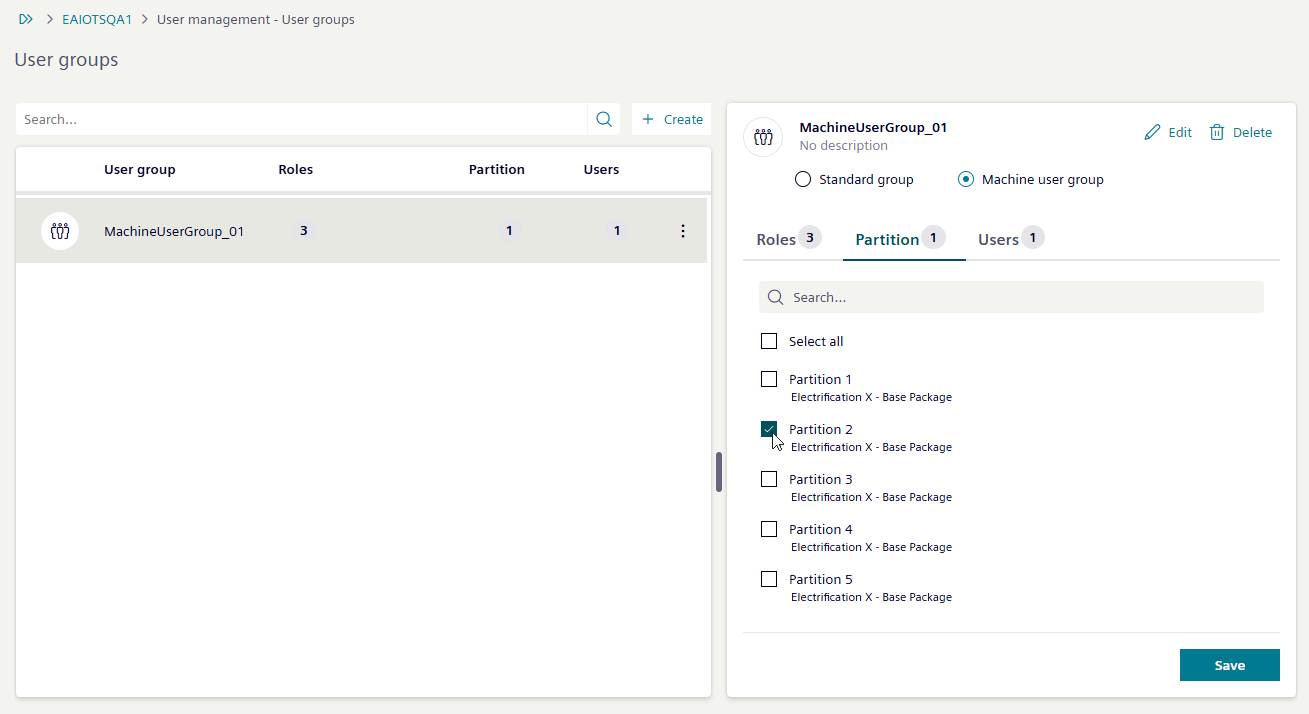The image size is (1309, 714).
Task: Click the user groups Search input box
Action: click(300, 119)
